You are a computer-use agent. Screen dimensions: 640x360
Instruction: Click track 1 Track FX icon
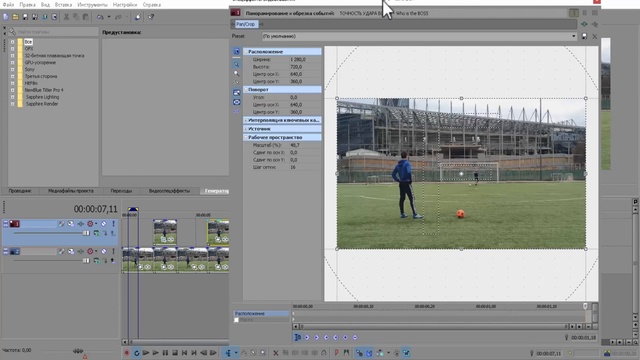(80, 224)
